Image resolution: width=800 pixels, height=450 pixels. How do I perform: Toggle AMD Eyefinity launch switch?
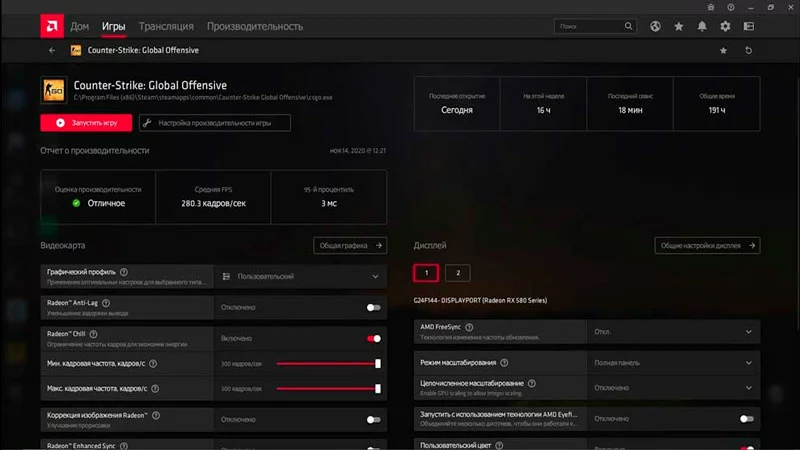pos(746,418)
